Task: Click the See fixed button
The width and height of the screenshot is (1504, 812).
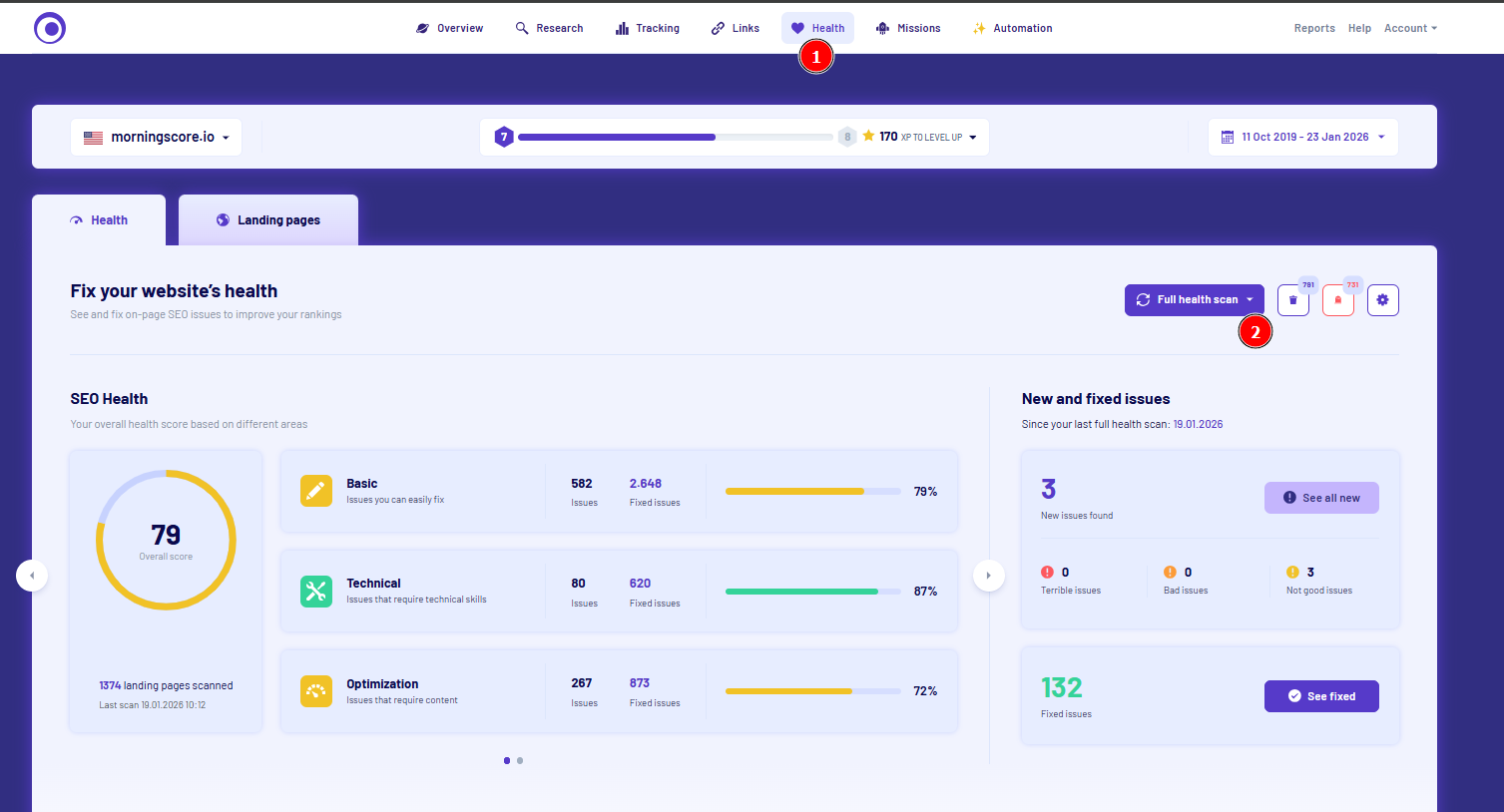Action: tap(1321, 695)
